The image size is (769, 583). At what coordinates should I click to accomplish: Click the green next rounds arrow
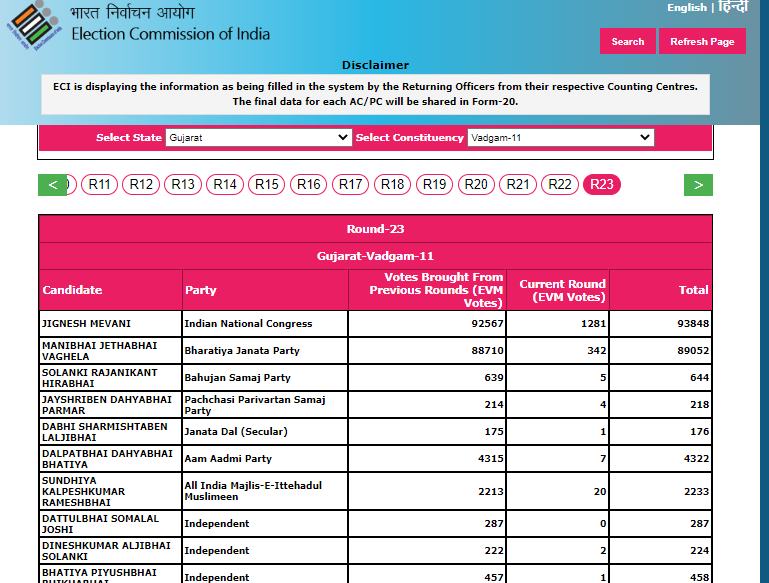698,184
